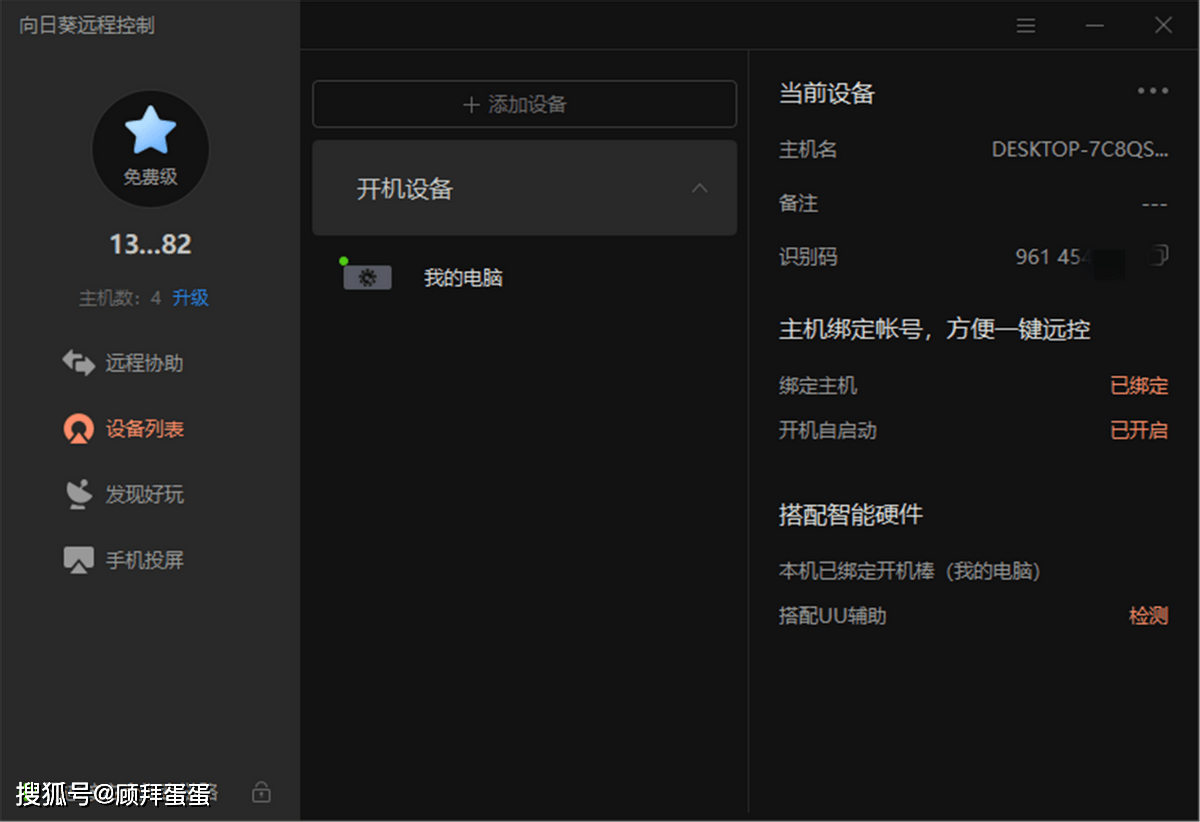Click the 备注 value dashes
The width and height of the screenshot is (1200, 822).
[1155, 204]
